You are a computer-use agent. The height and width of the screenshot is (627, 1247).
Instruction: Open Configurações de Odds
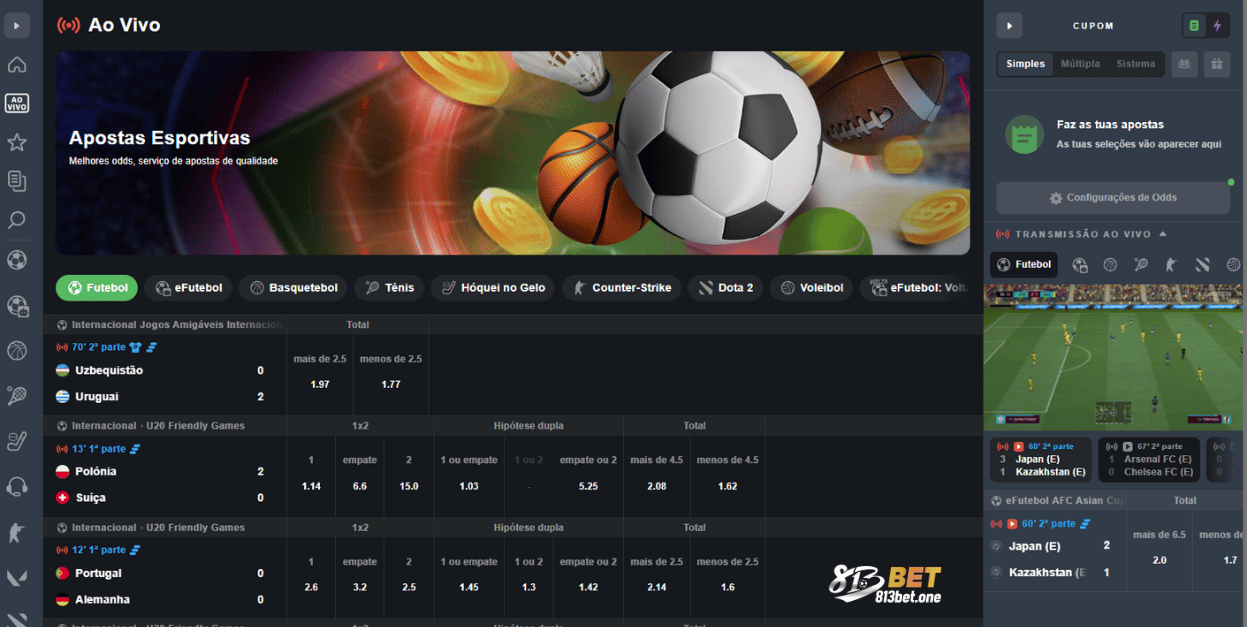click(1113, 198)
